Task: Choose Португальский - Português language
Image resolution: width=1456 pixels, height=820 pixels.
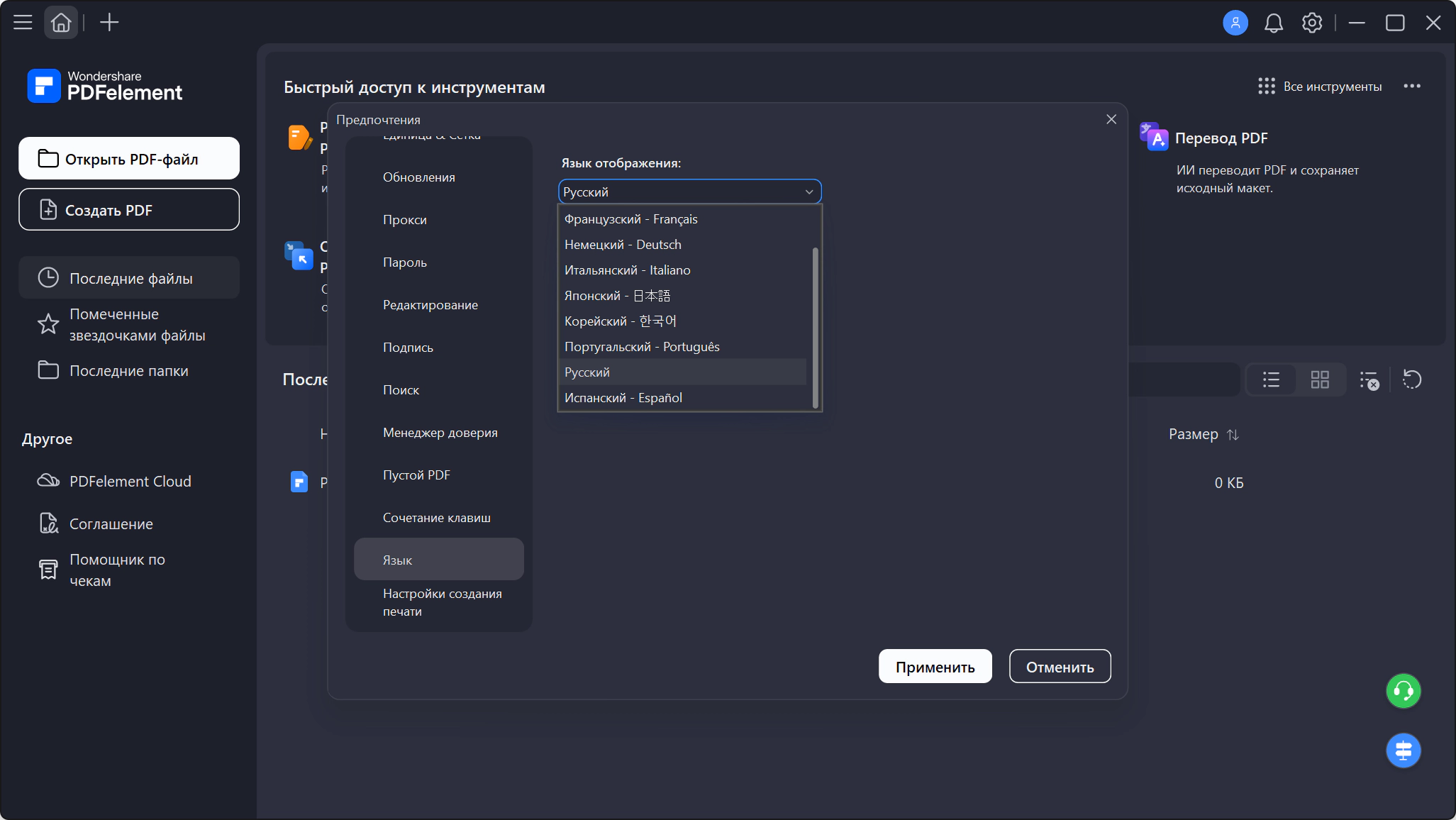Action: tap(682, 347)
